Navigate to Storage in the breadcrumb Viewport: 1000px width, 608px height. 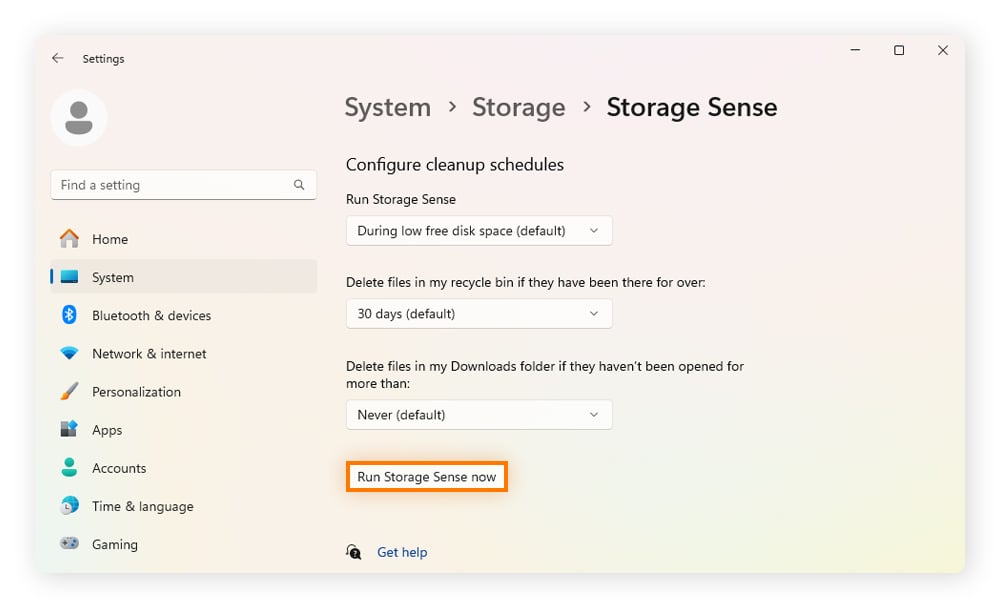point(518,108)
